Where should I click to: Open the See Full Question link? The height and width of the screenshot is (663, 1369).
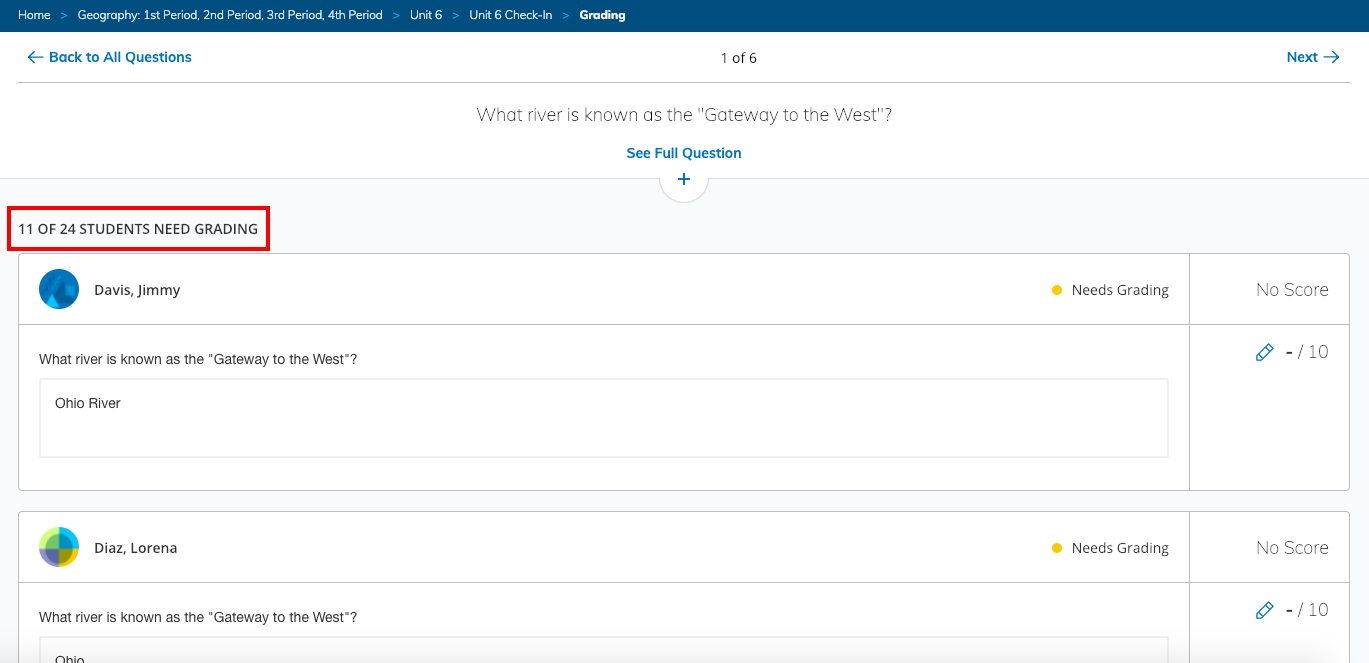click(684, 153)
